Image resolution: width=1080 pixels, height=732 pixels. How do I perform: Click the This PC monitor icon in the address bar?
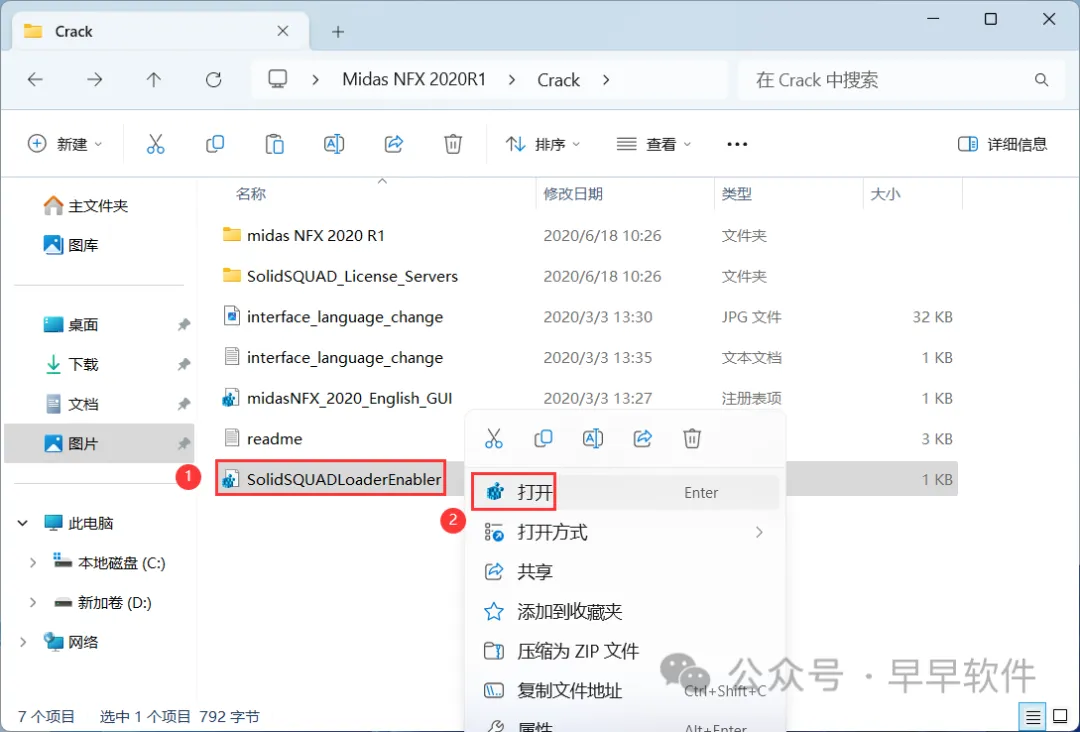pos(278,79)
